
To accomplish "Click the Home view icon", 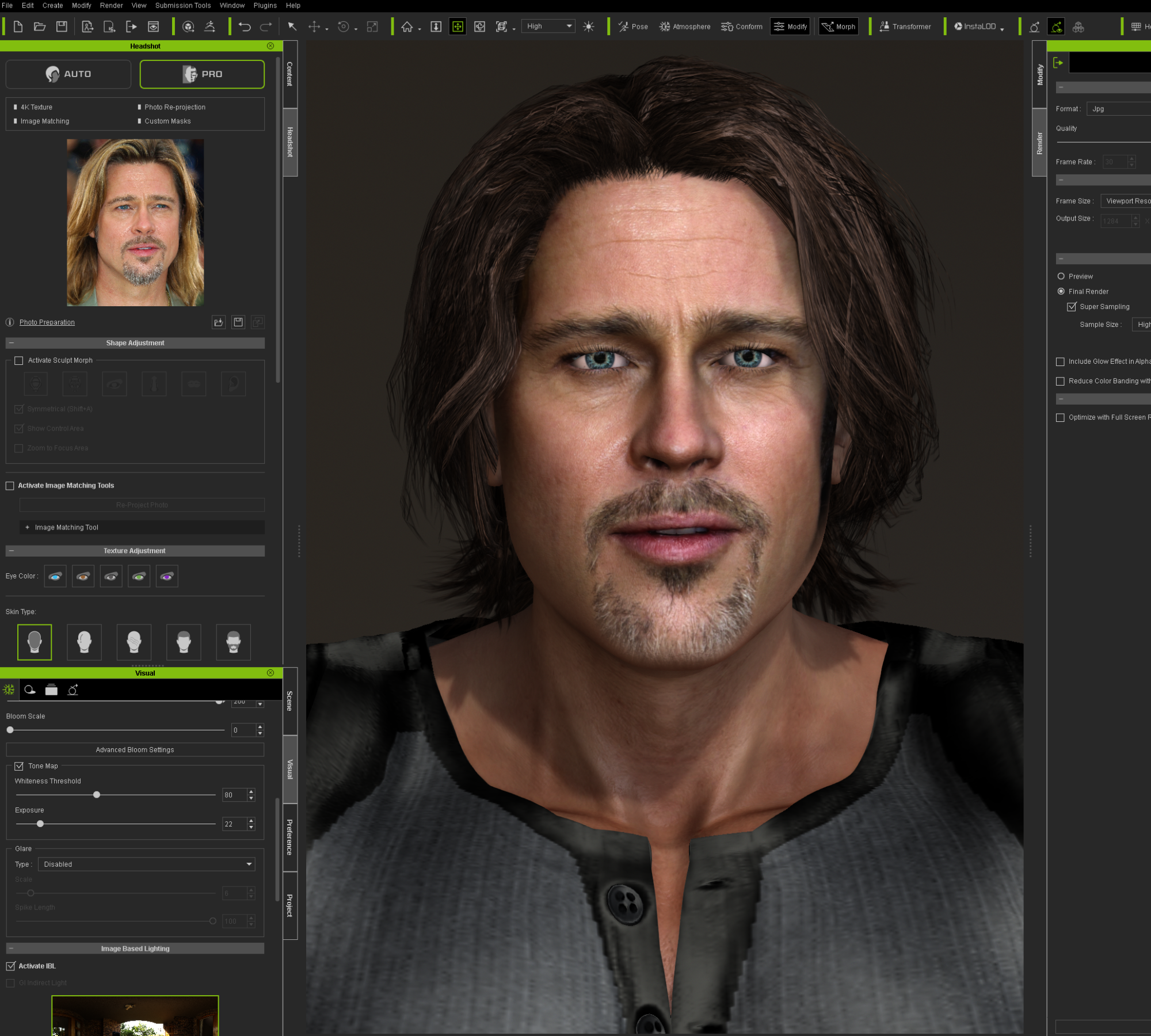I will pyautogui.click(x=407, y=26).
